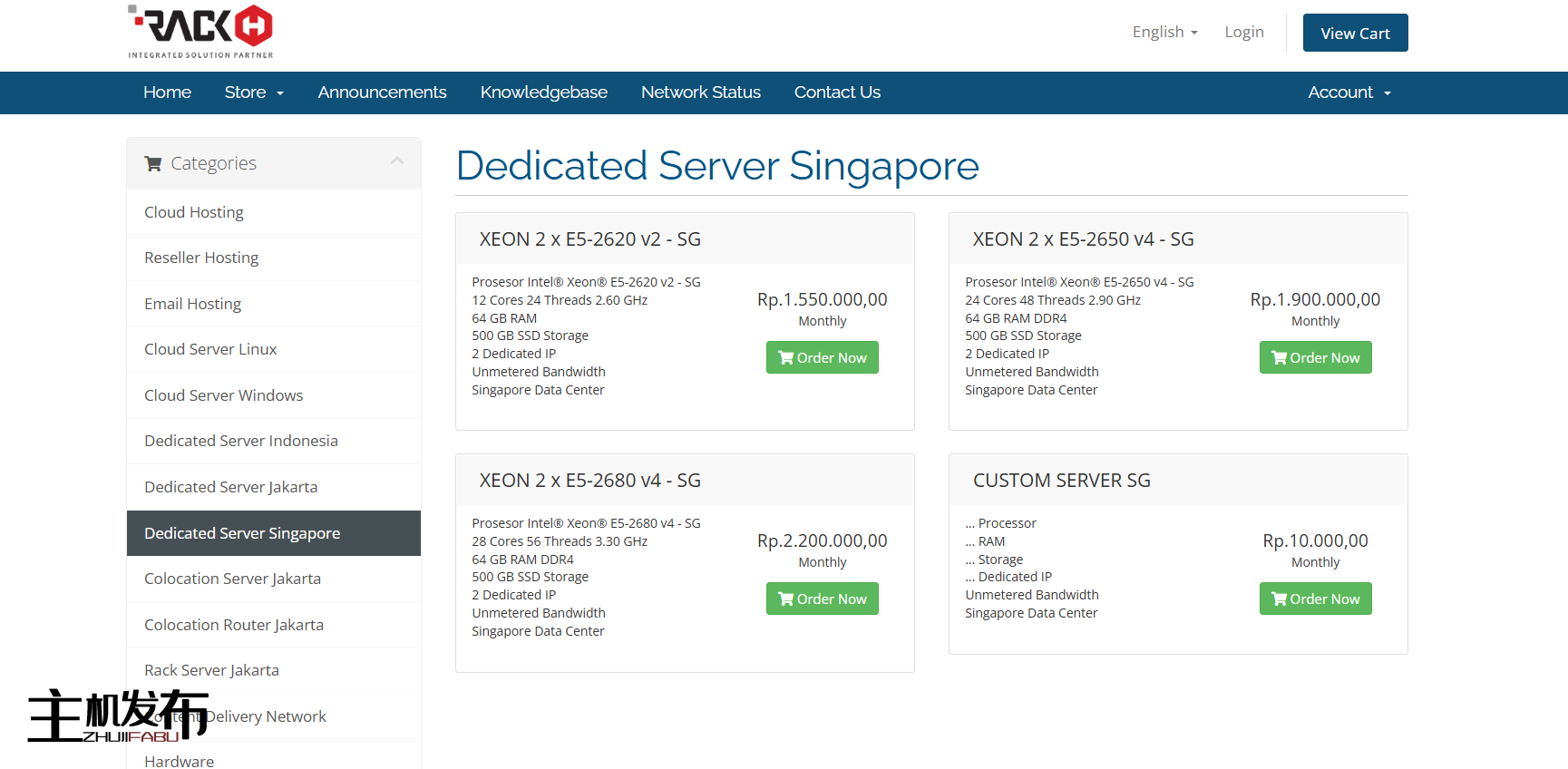
Task: Click the Categories shopping cart icon
Action: click(x=153, y=164)
